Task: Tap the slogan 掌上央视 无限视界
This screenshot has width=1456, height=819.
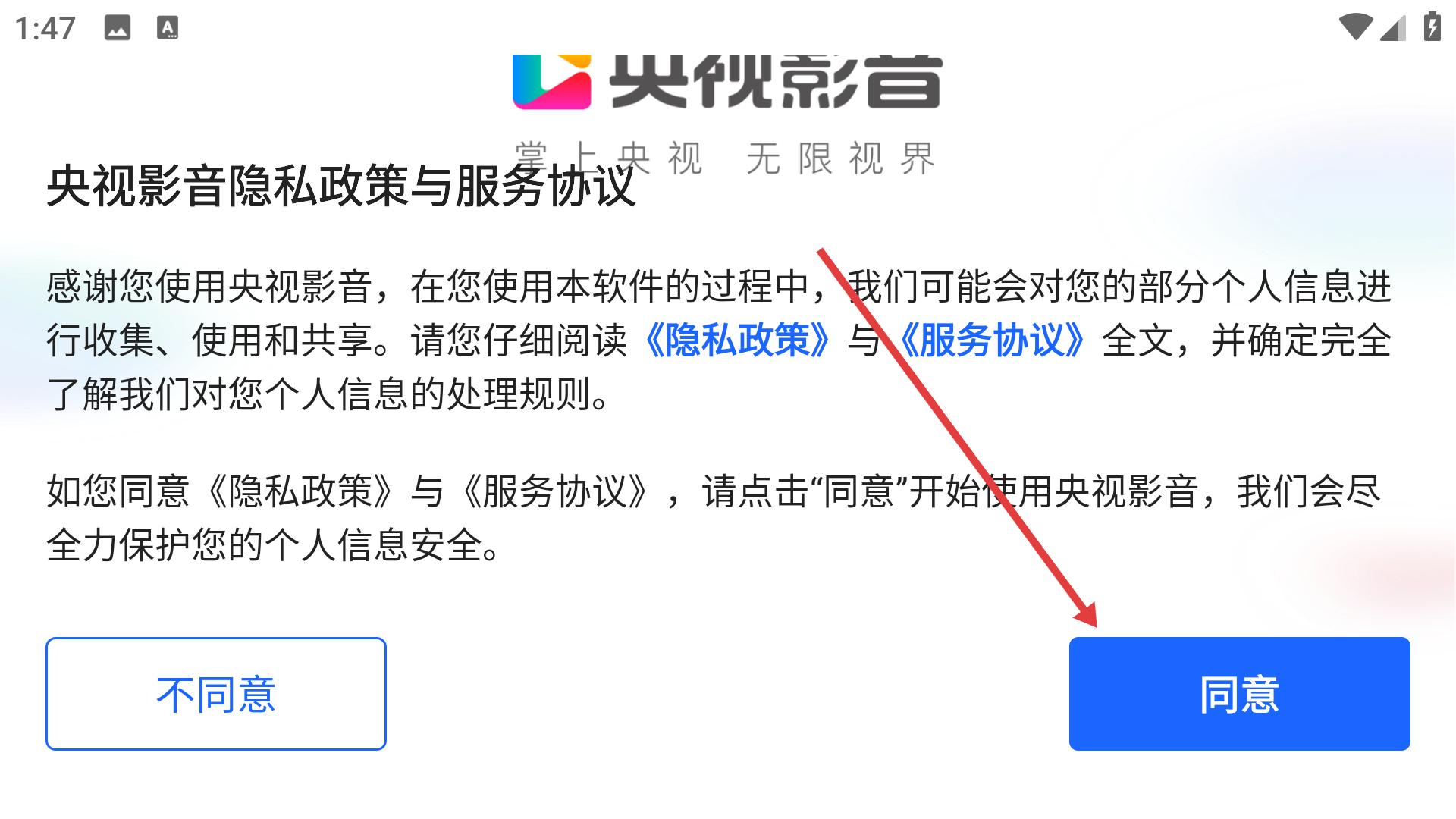Action: (x=726, y=158)
